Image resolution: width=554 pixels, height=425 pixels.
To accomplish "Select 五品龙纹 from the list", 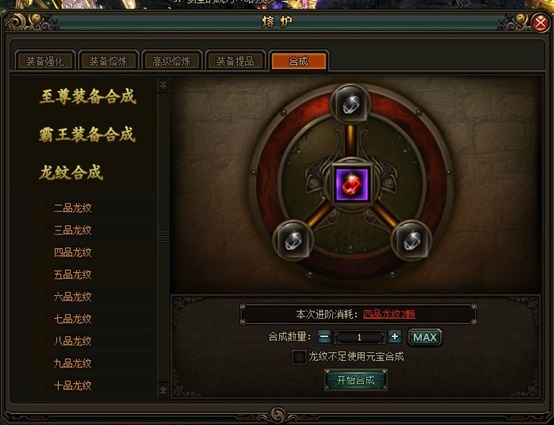I will pyautogui.click(x=73, y=275).
